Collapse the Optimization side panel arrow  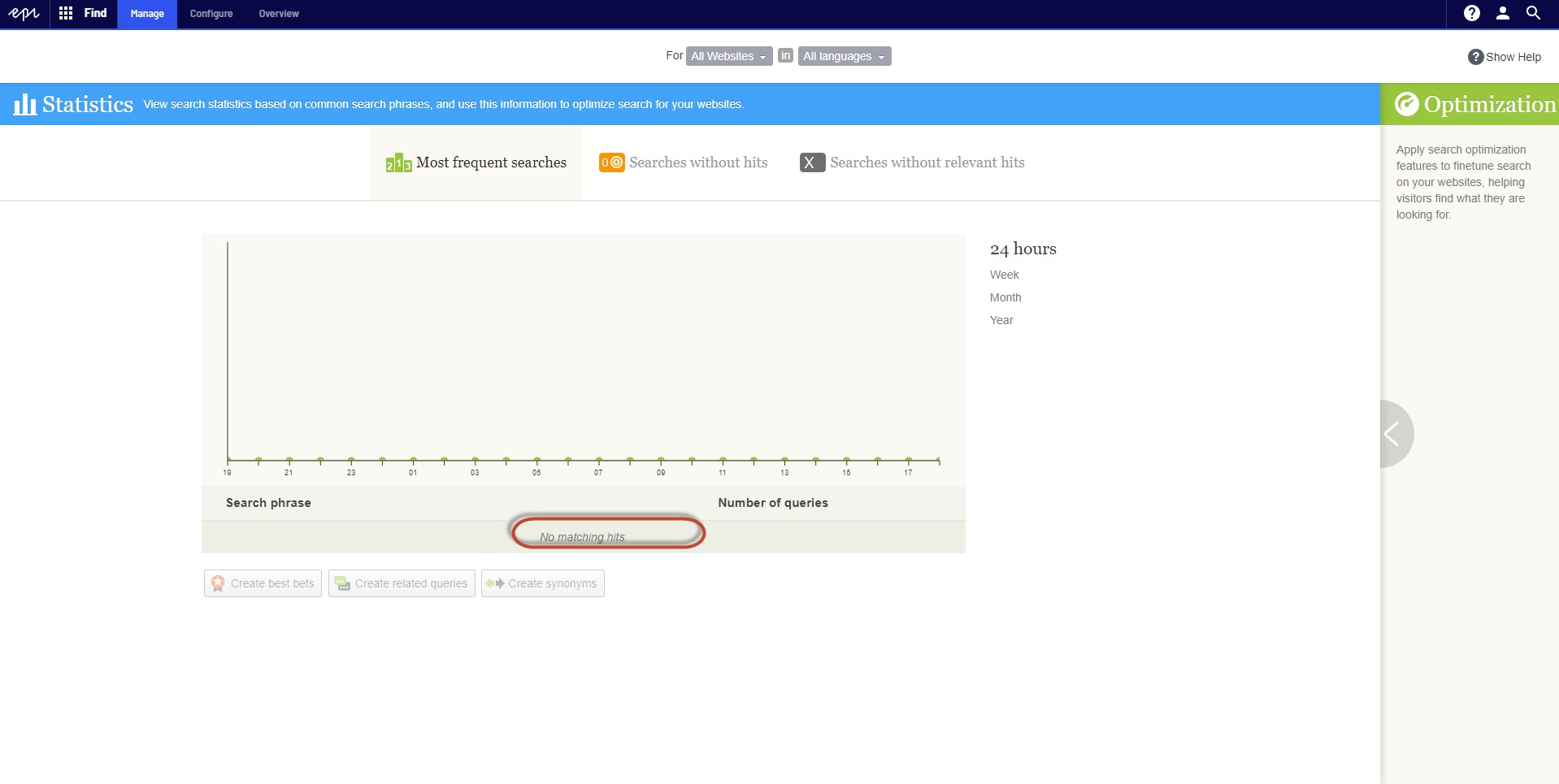(x=1392, y=434)
